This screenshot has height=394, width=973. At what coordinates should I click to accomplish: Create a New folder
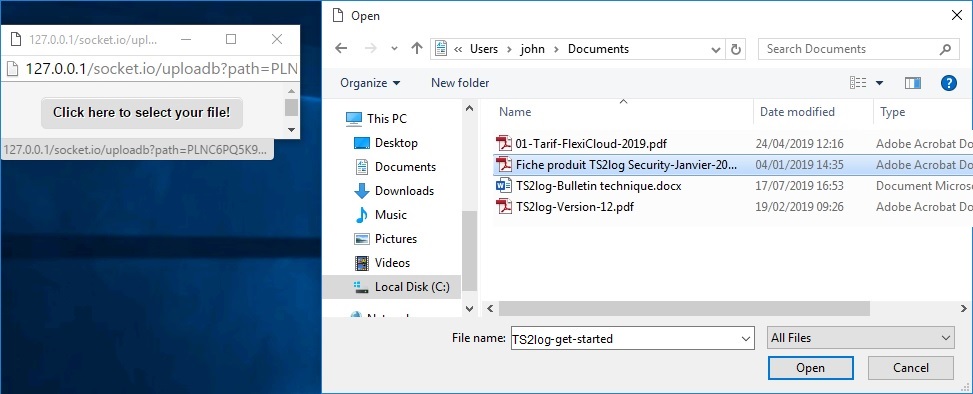(460, 83)
